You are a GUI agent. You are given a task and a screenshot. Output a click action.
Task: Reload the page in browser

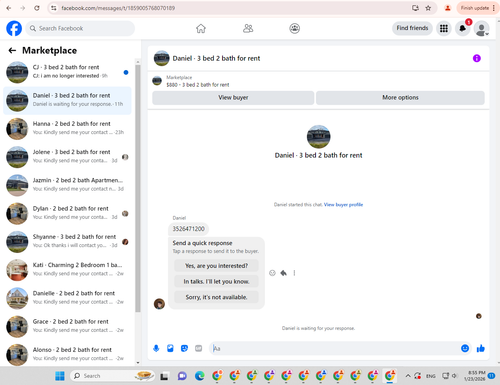(x=37, y=8)
